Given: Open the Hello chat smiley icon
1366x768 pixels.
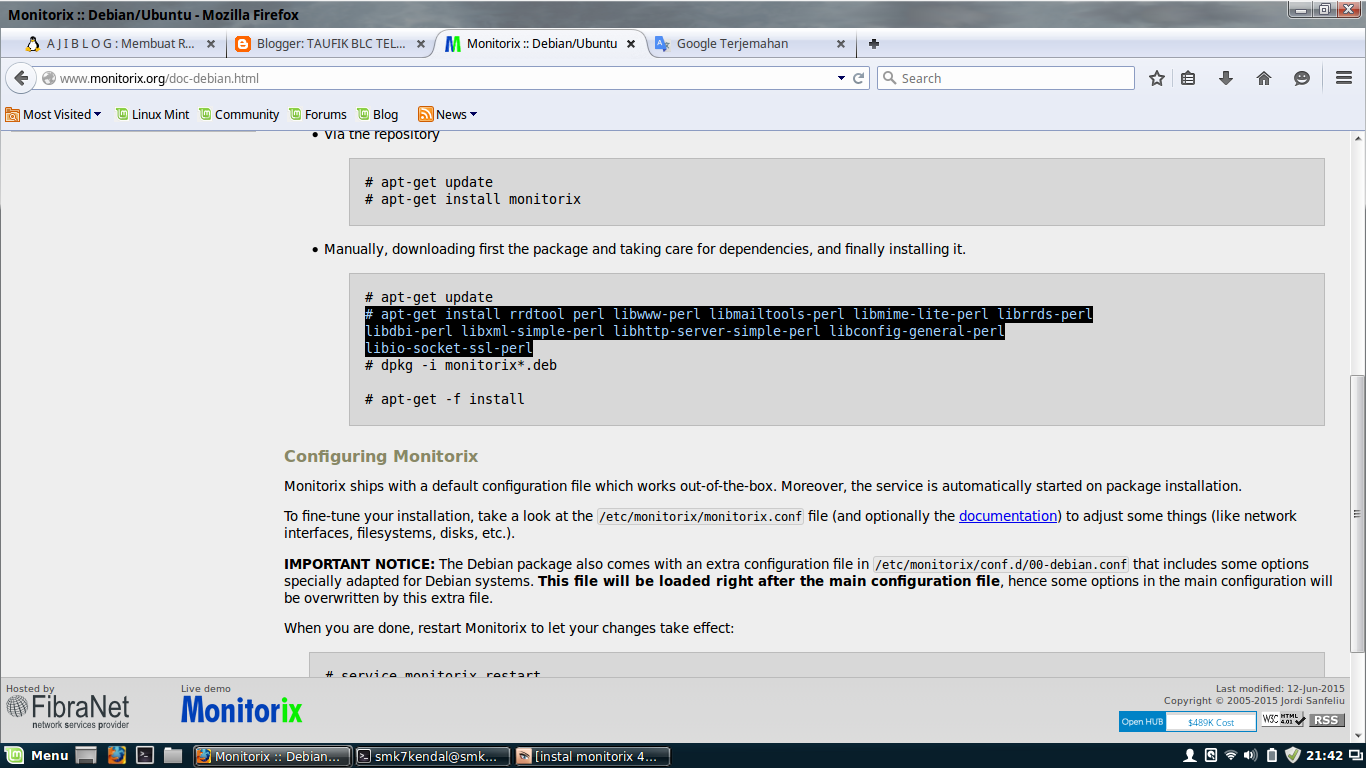Looking at the screenshot, I should pos(1302,78).
